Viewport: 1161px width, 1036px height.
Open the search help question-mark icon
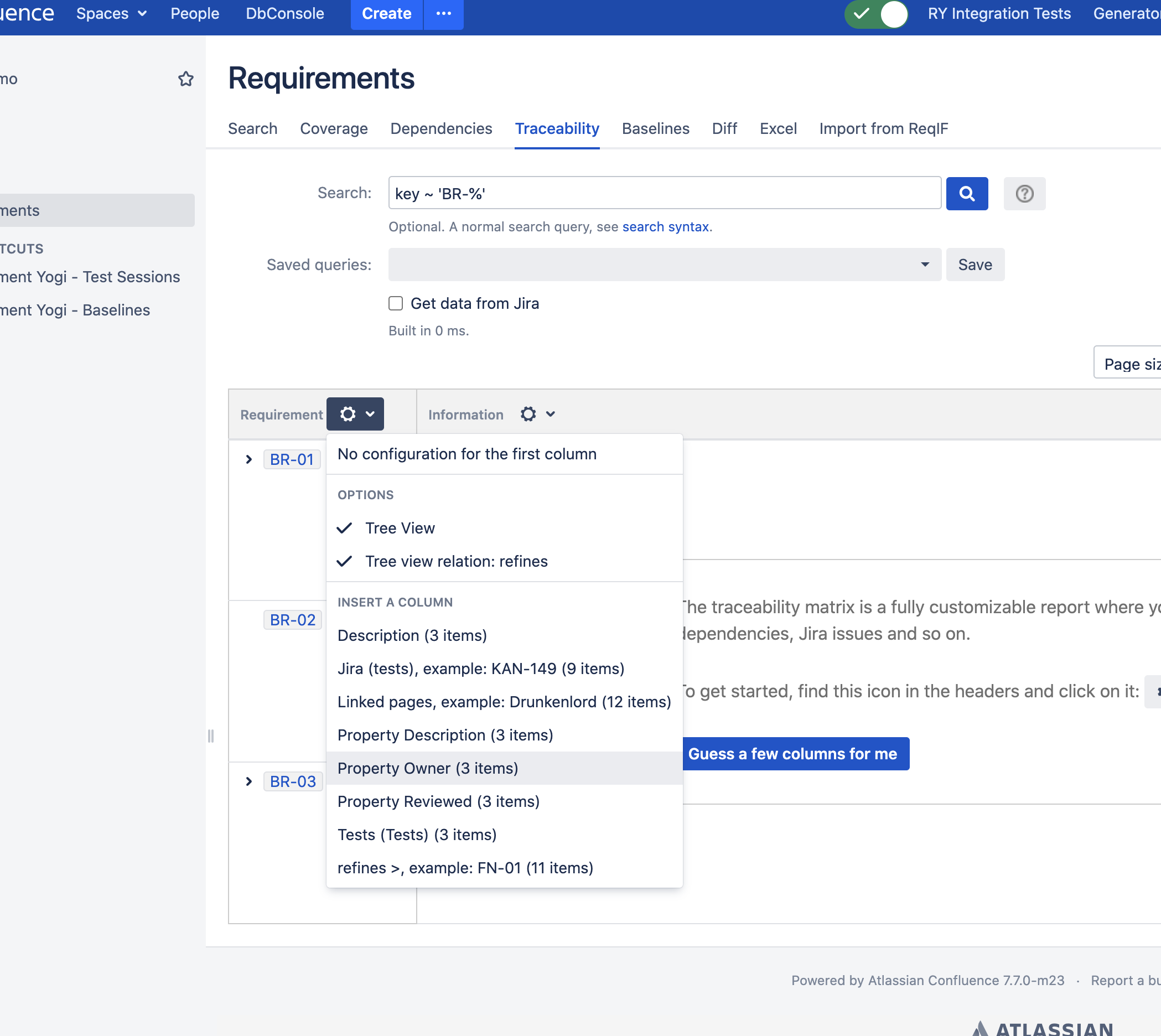point(1024,194)
